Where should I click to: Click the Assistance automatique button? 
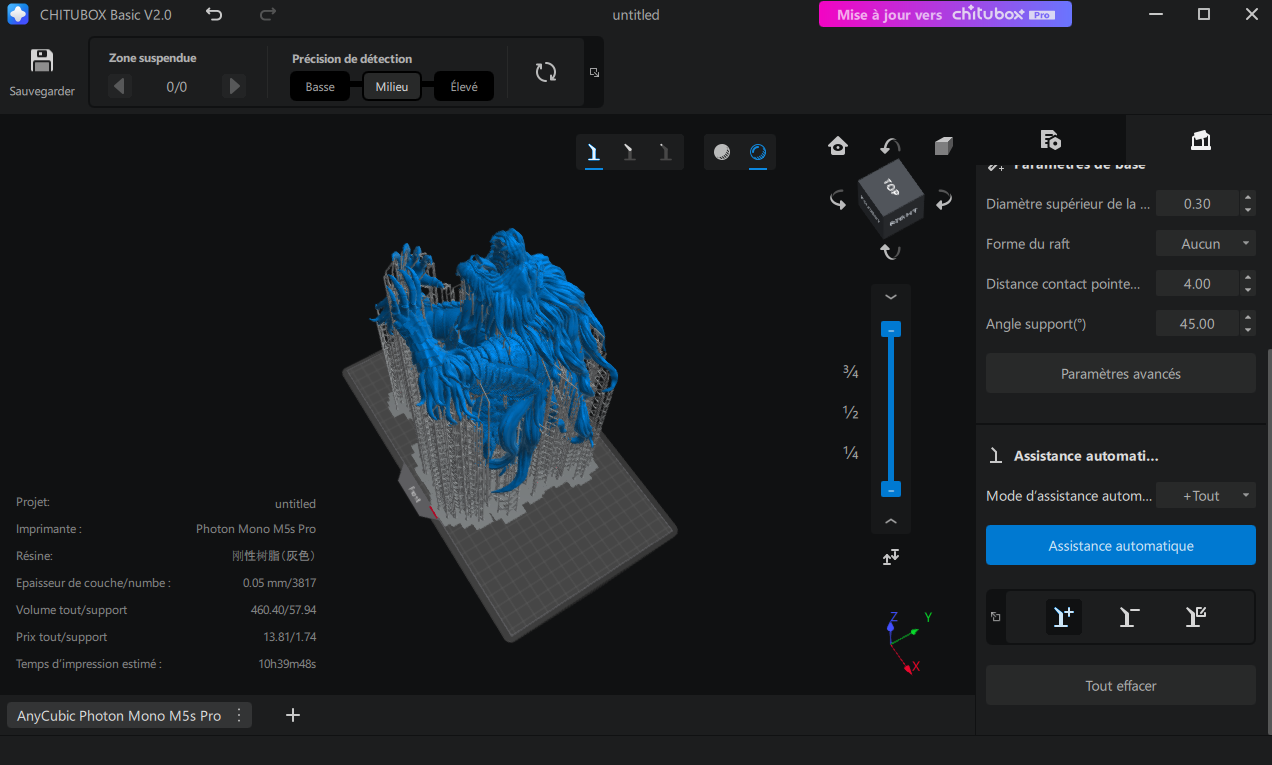pyautogui.click(x=1120, y=546)
